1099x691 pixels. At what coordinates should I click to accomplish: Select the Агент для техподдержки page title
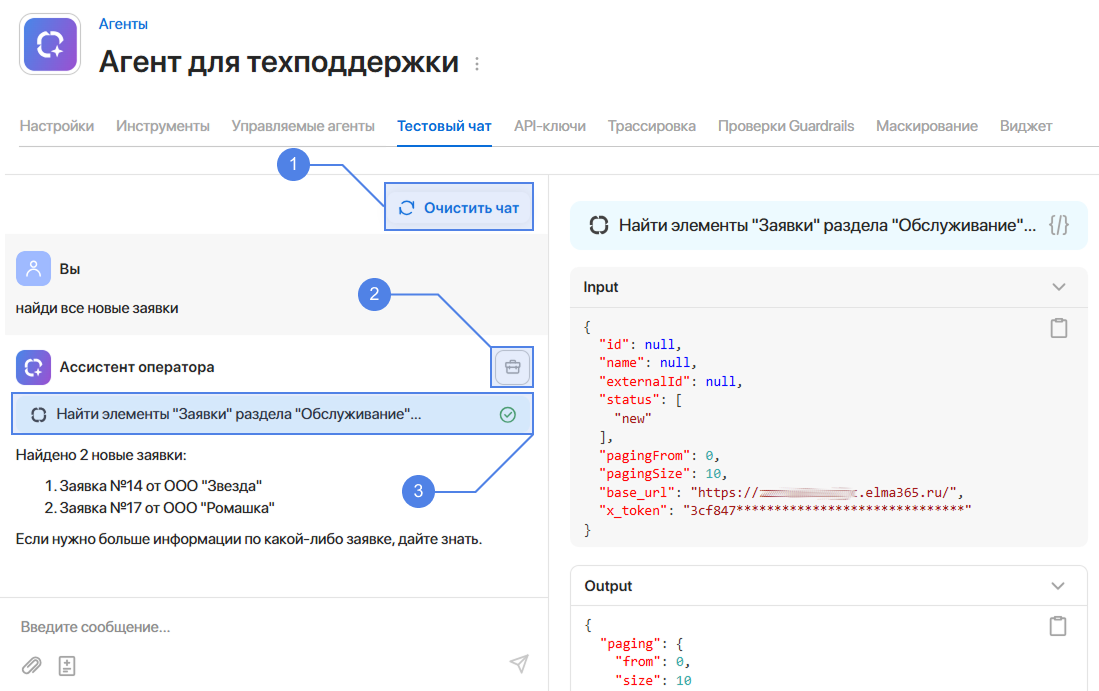pos(279,62)
